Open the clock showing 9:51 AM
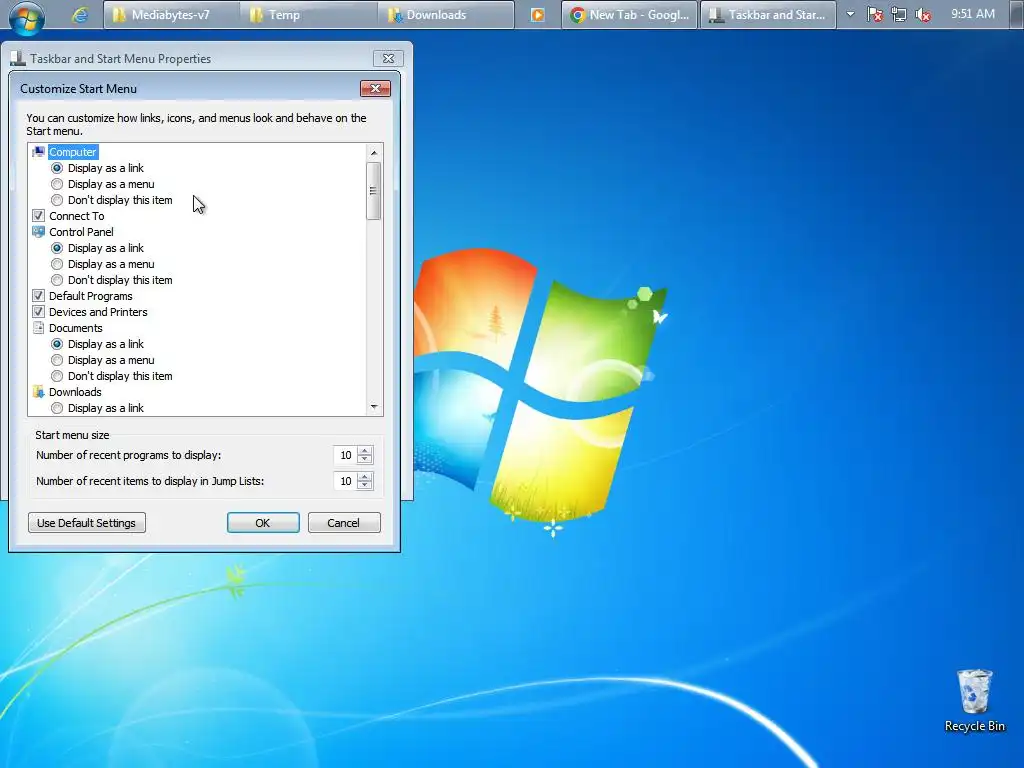 click(x=972, y=14)
